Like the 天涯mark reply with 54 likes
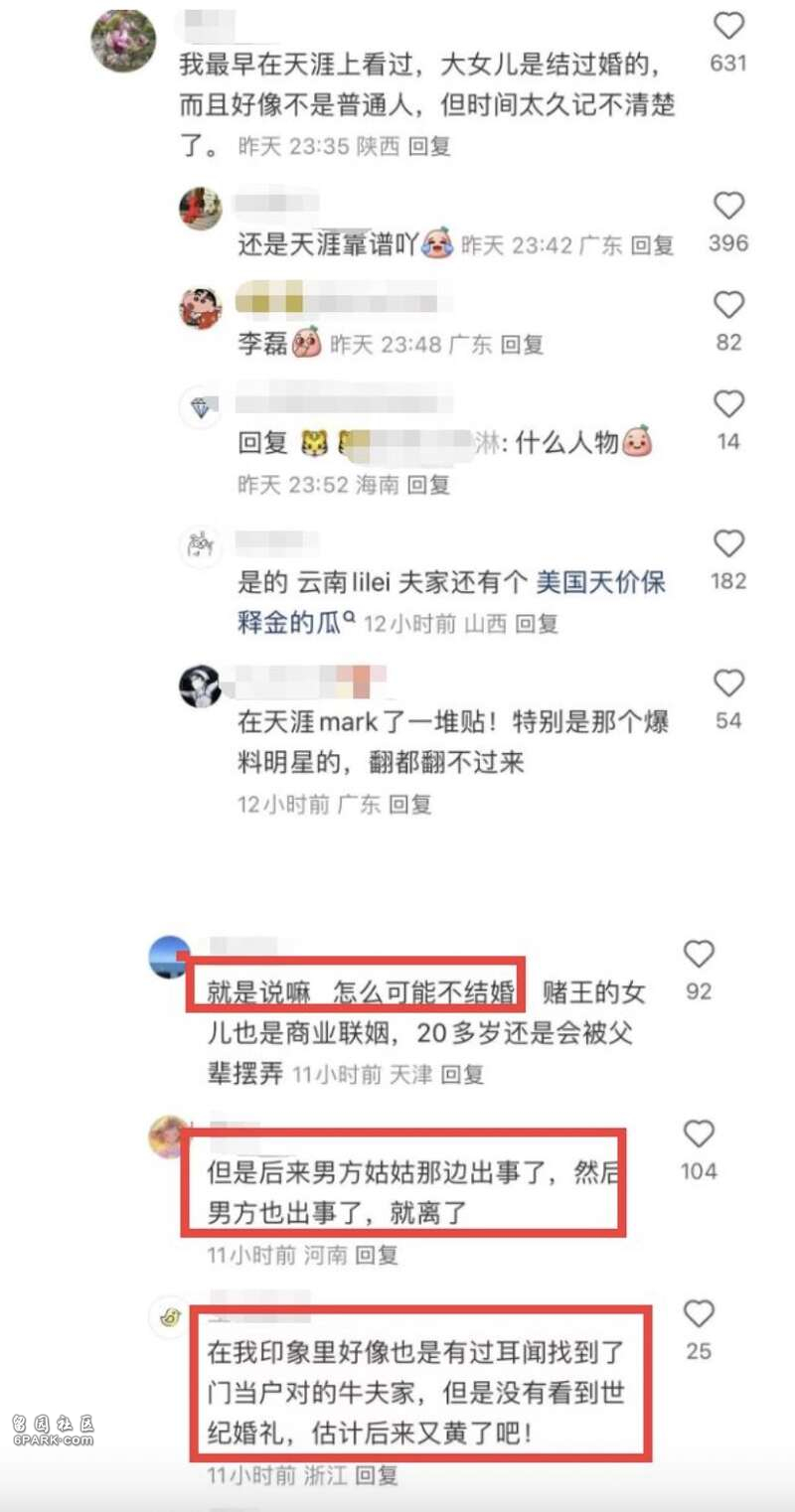Image resolution: width=795 pixels, height=1512 pixels. point(728,683)
